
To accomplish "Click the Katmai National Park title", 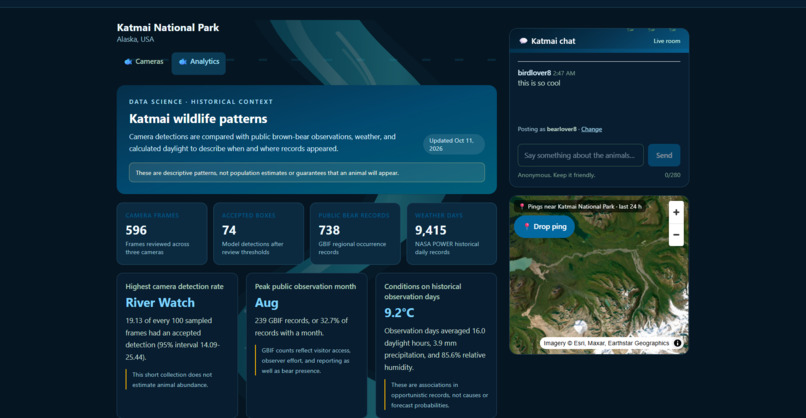I will point(168,28).
